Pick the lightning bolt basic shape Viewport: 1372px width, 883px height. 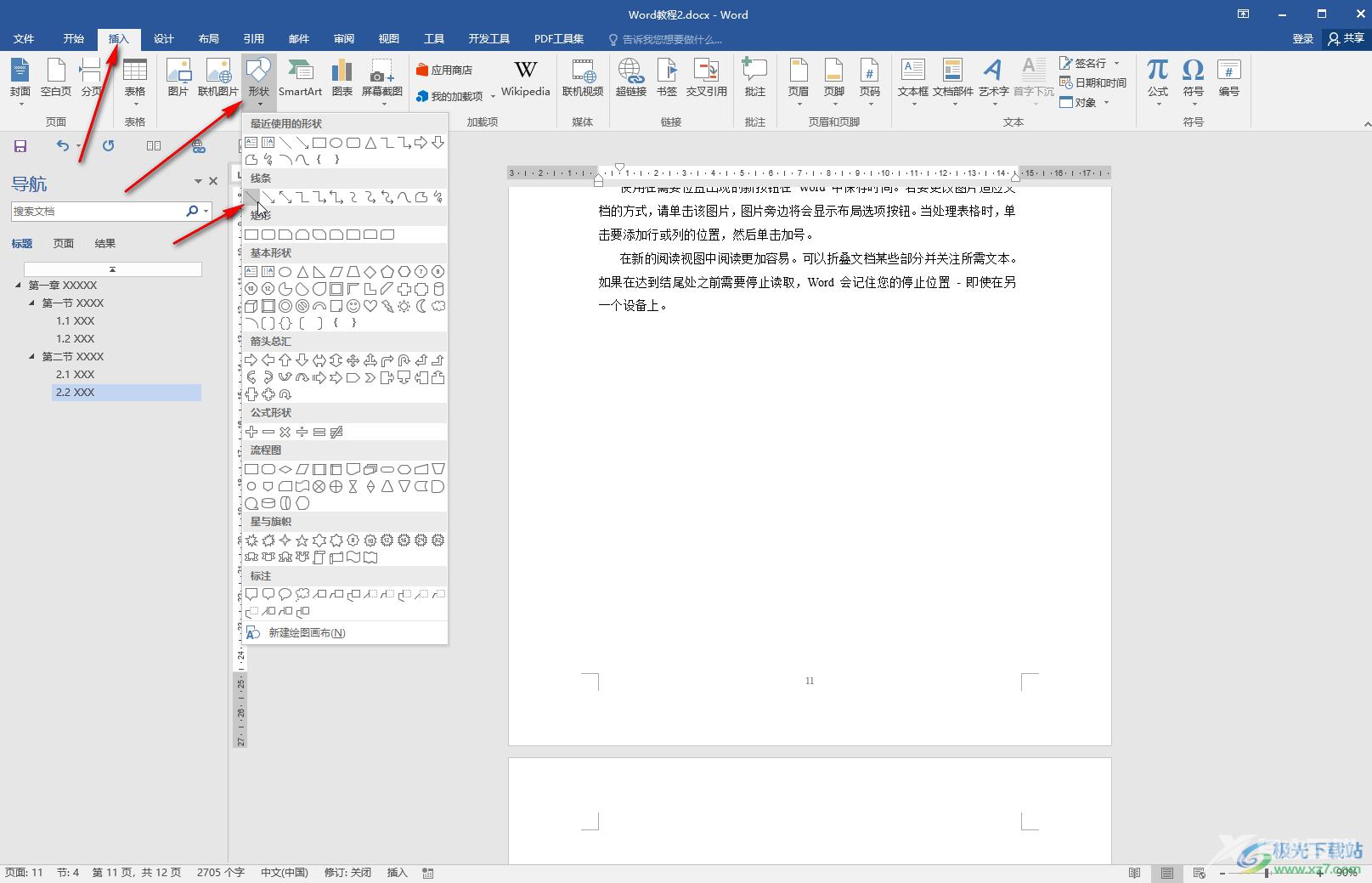pos(387,306)
